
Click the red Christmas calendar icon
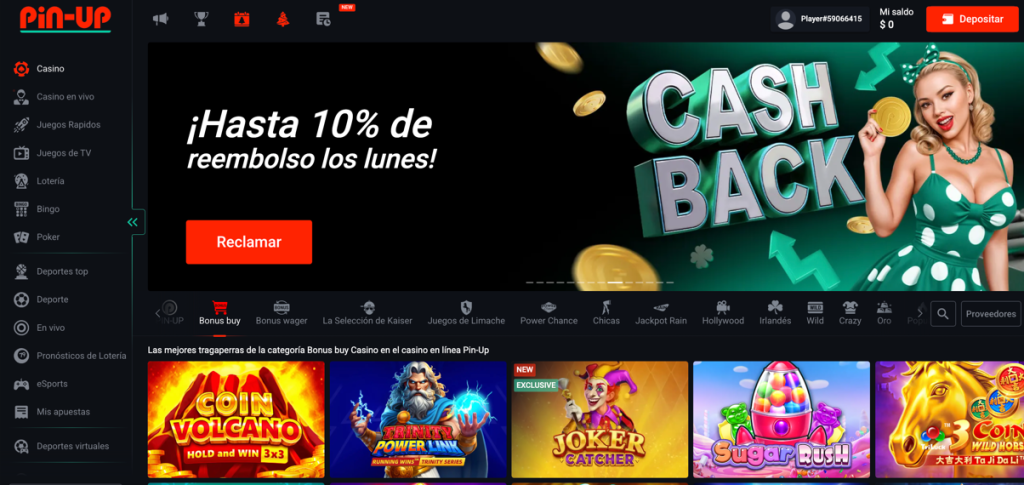(242, 19)
